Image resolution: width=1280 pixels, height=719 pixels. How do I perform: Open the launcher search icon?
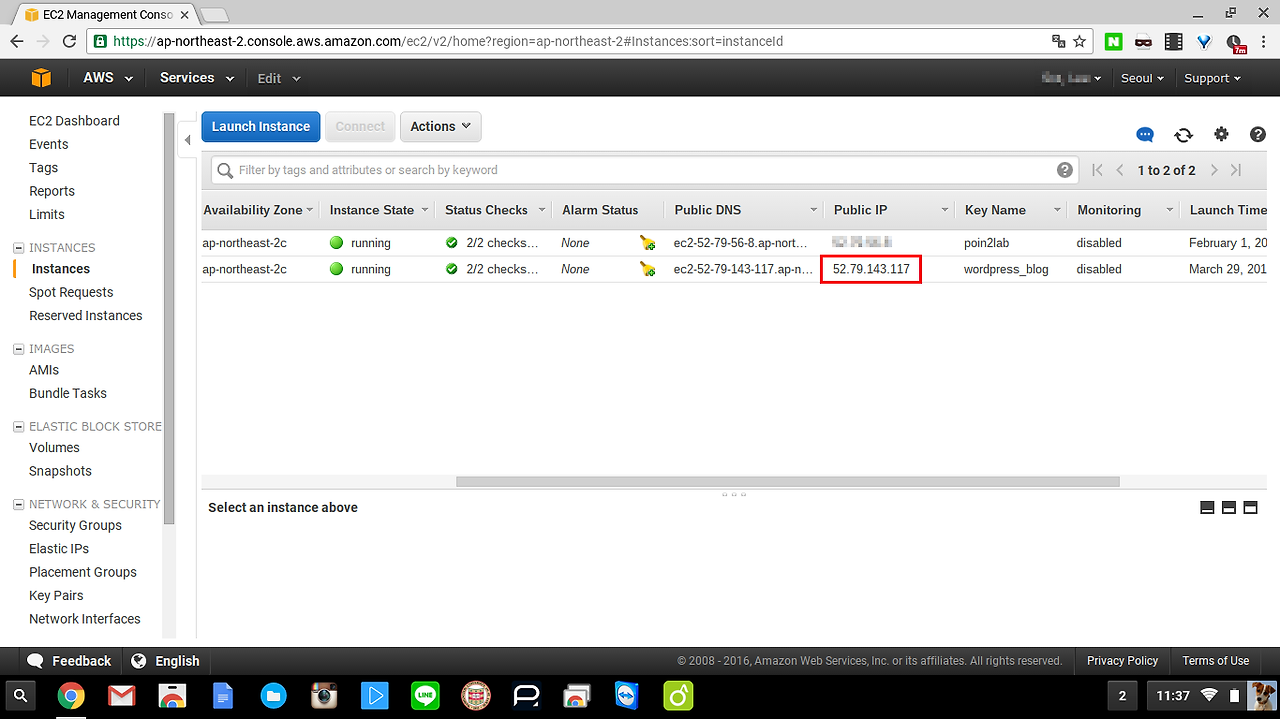(x=21, y=696)
